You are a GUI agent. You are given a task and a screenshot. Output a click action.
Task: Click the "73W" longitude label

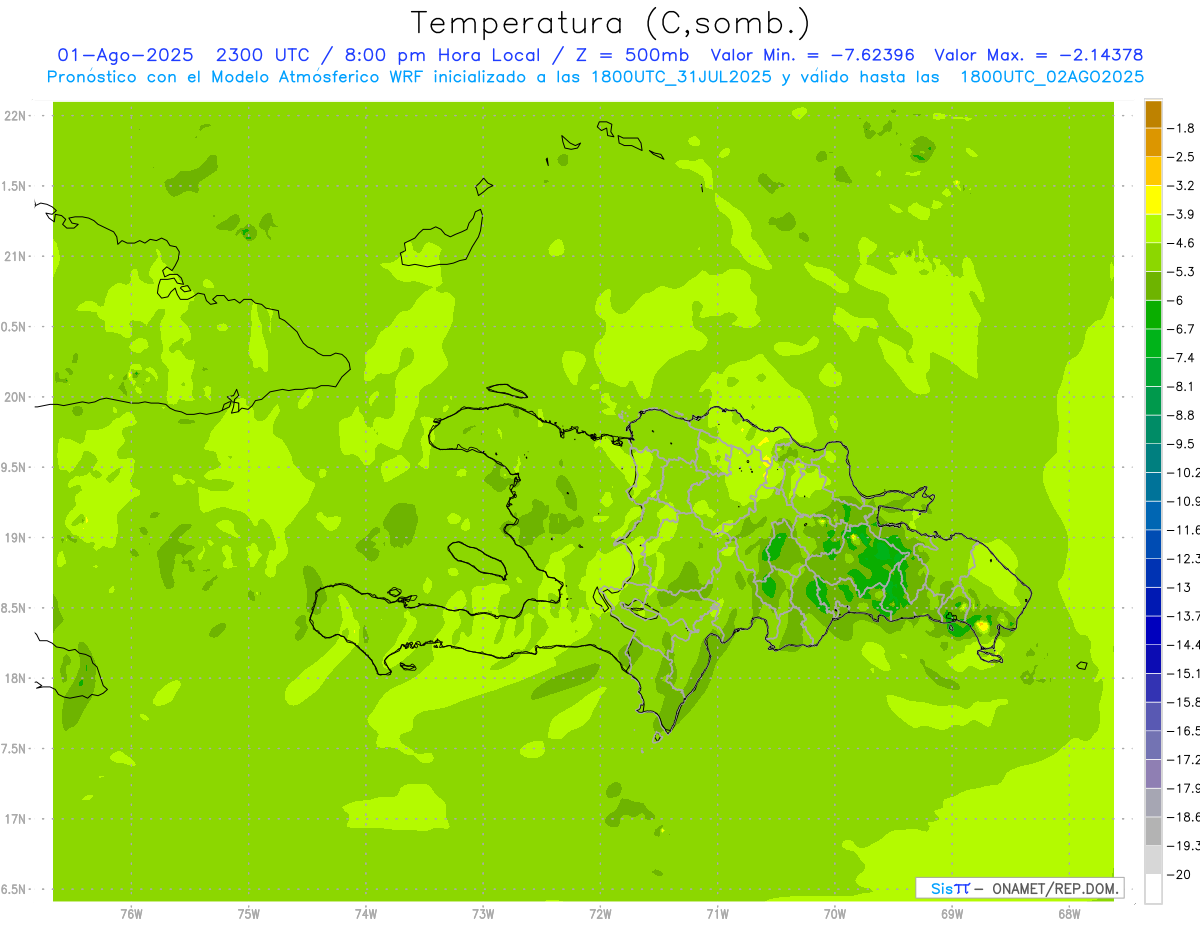click(483, 914)
